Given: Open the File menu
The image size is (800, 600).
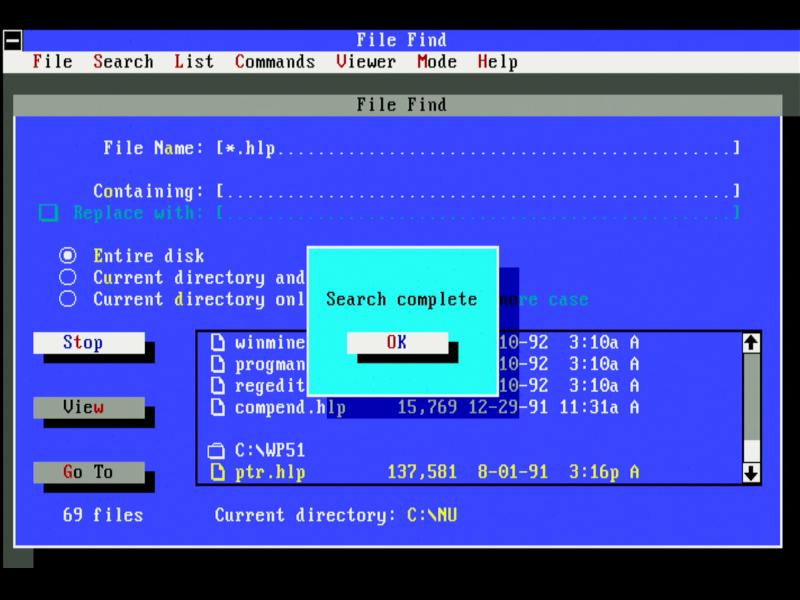Looking at the screenshot, I should (52, 62).
